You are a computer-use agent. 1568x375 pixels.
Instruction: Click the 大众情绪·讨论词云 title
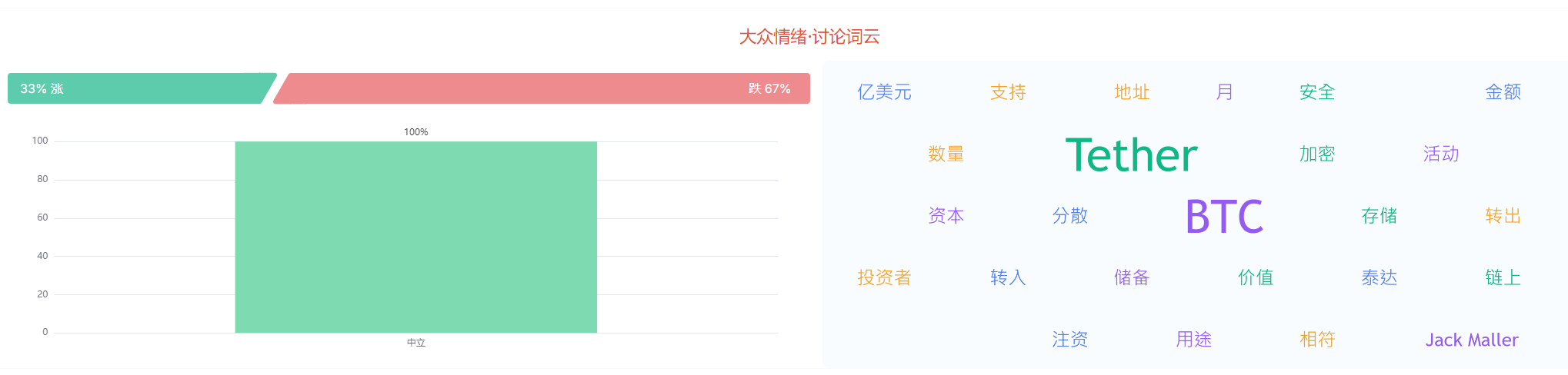(x=809, y=37)
